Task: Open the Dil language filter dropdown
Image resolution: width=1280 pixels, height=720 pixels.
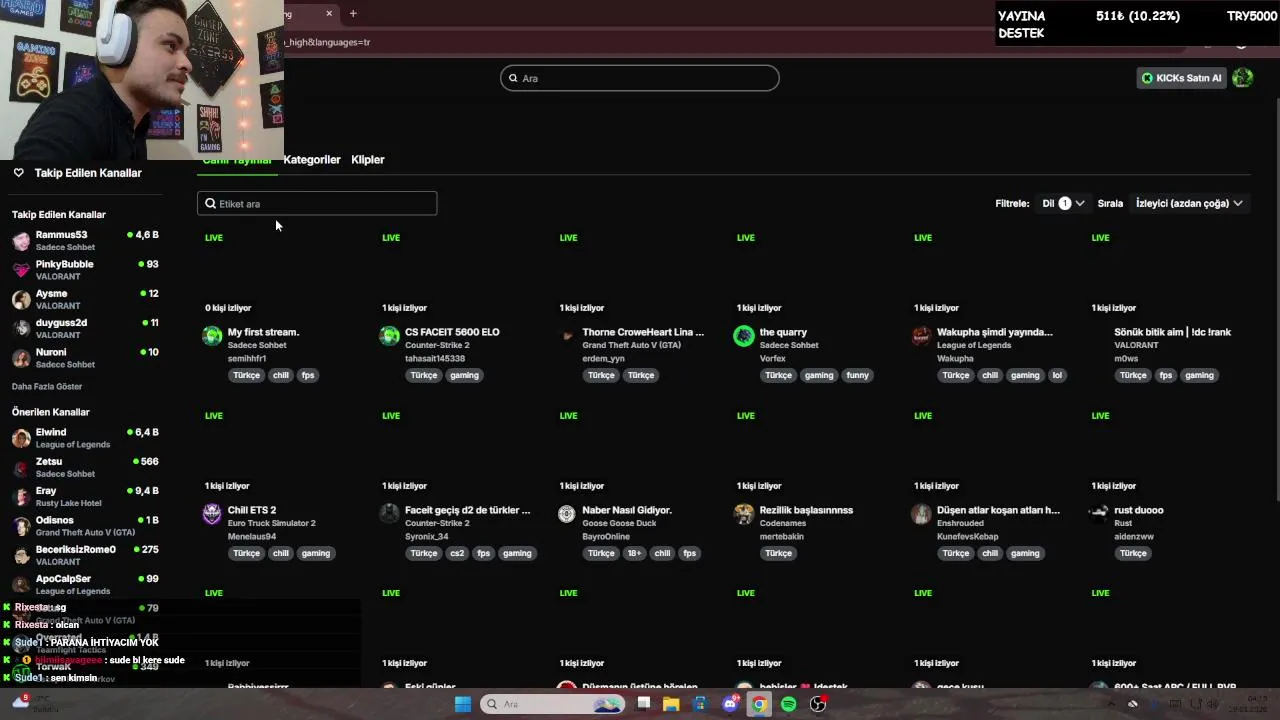Action: tap(1063, 203)
